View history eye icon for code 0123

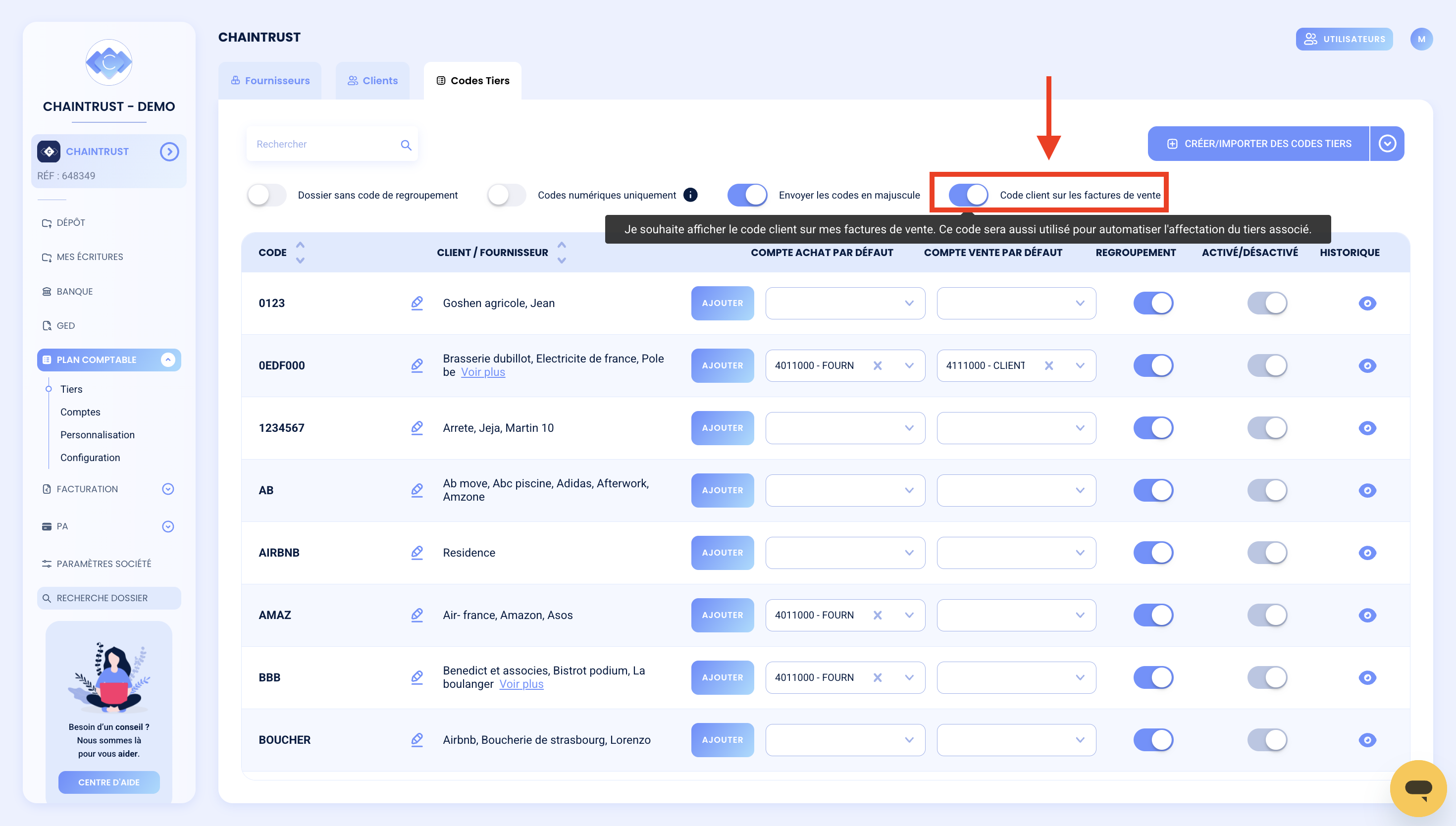tap(1367, 303)
